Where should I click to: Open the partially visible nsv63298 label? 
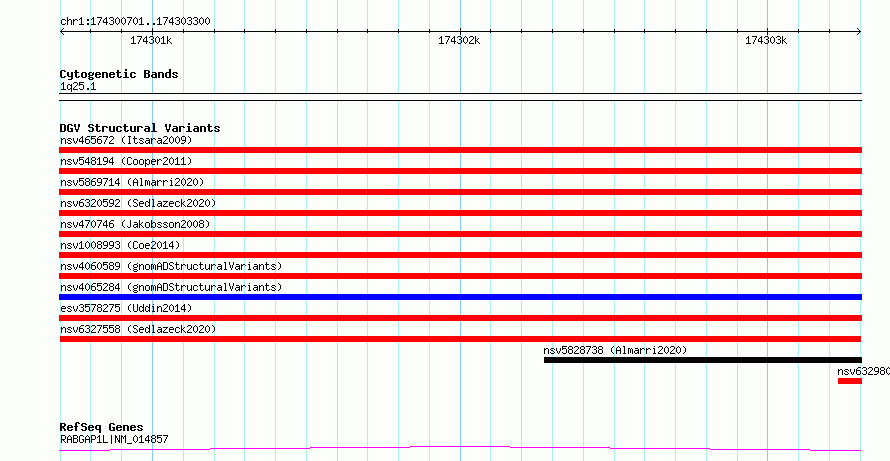[x=863, y=371]
